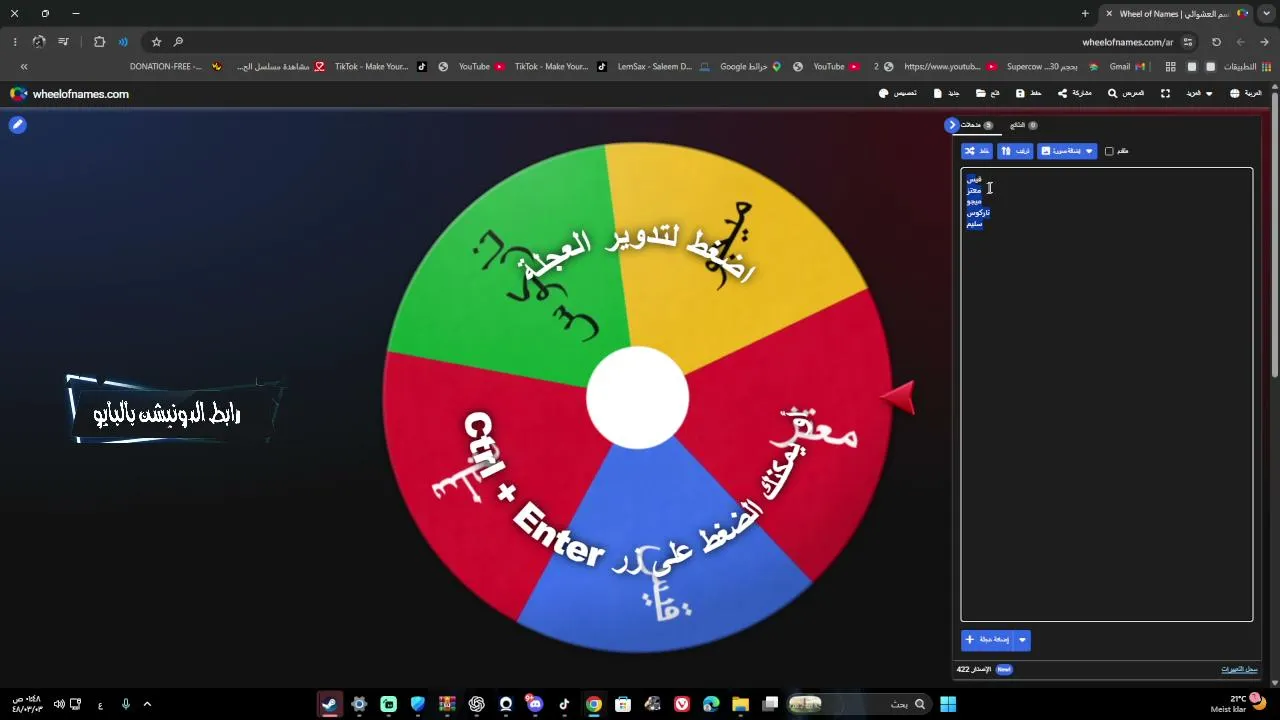Open Discord from the taskbar
Viewport: 1280px width, 720px height.
point(535,704)
